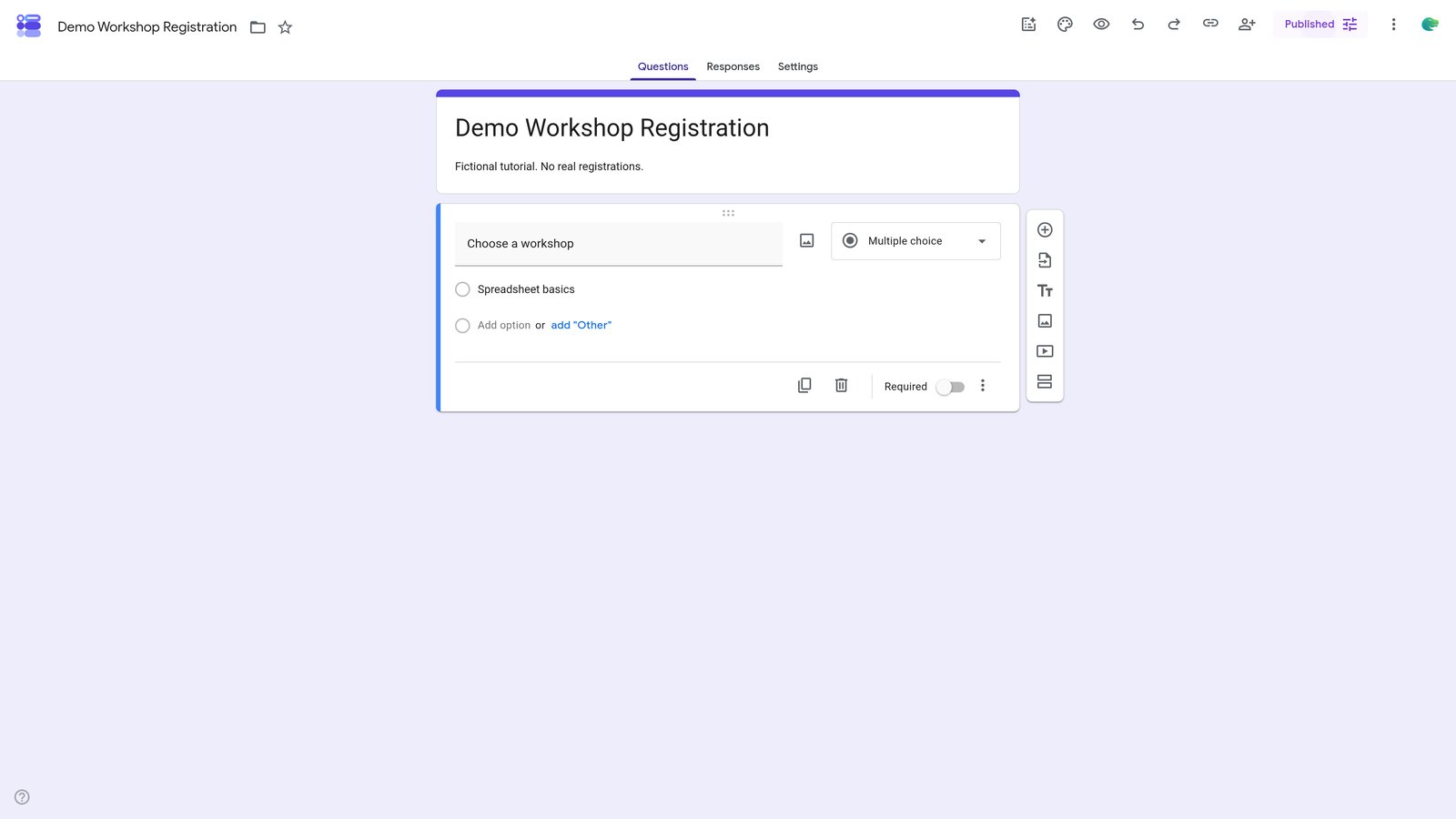
Task: Add image from the side toolbar
Action: pos(1045,321)
